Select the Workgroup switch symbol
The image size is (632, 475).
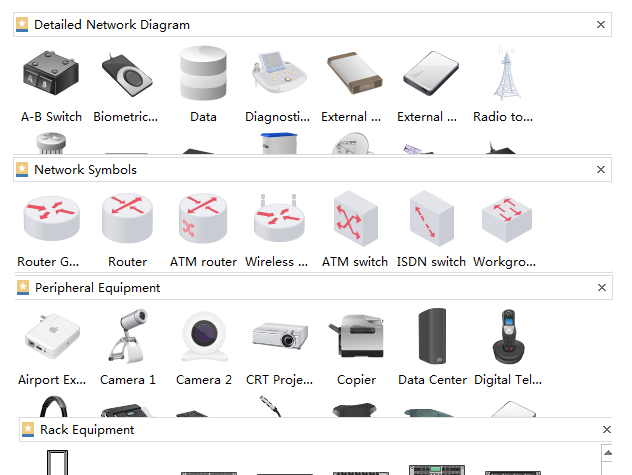tap(507, 218)
